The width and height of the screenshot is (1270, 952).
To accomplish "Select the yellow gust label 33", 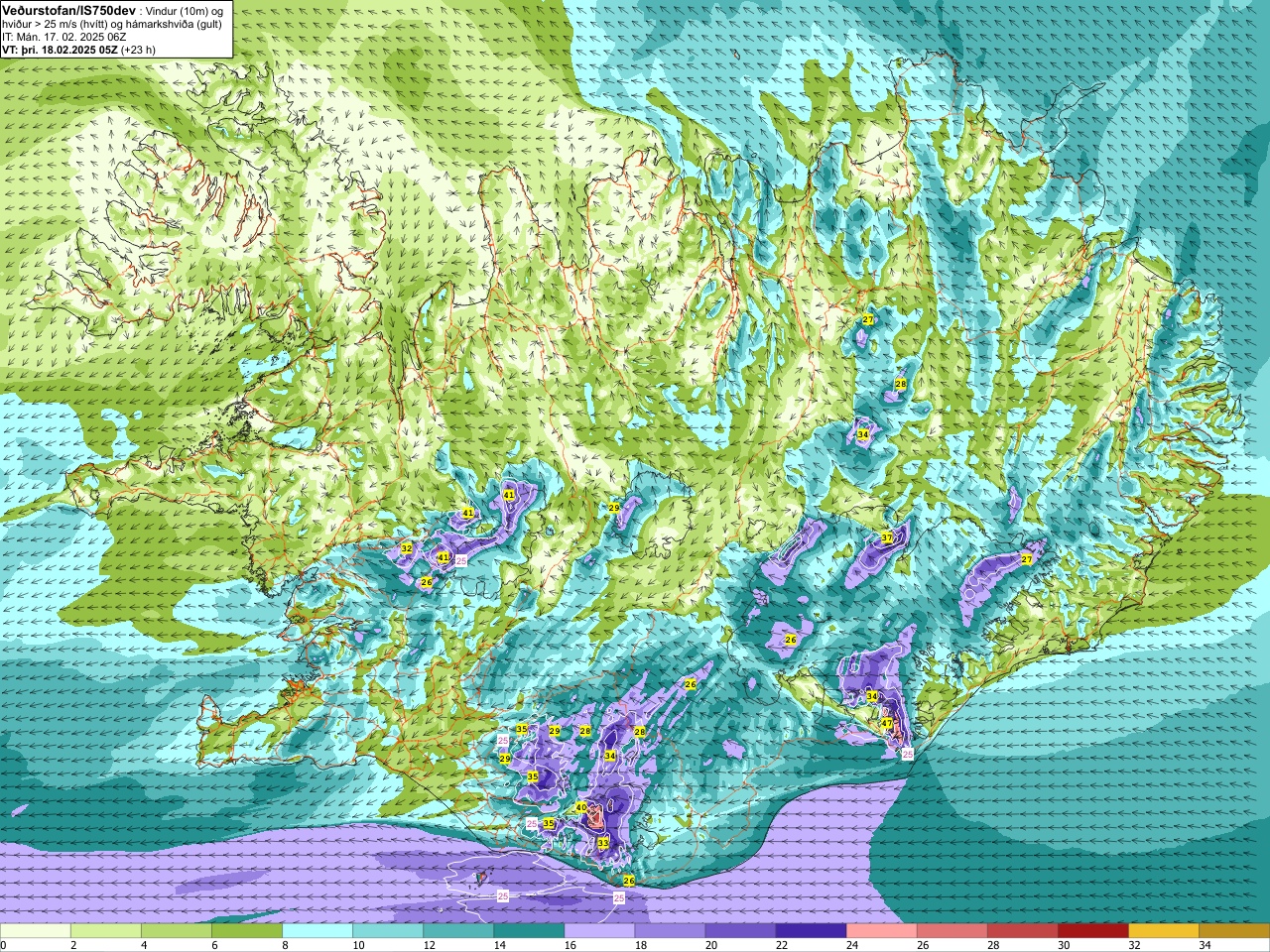I will click(603, 843).
